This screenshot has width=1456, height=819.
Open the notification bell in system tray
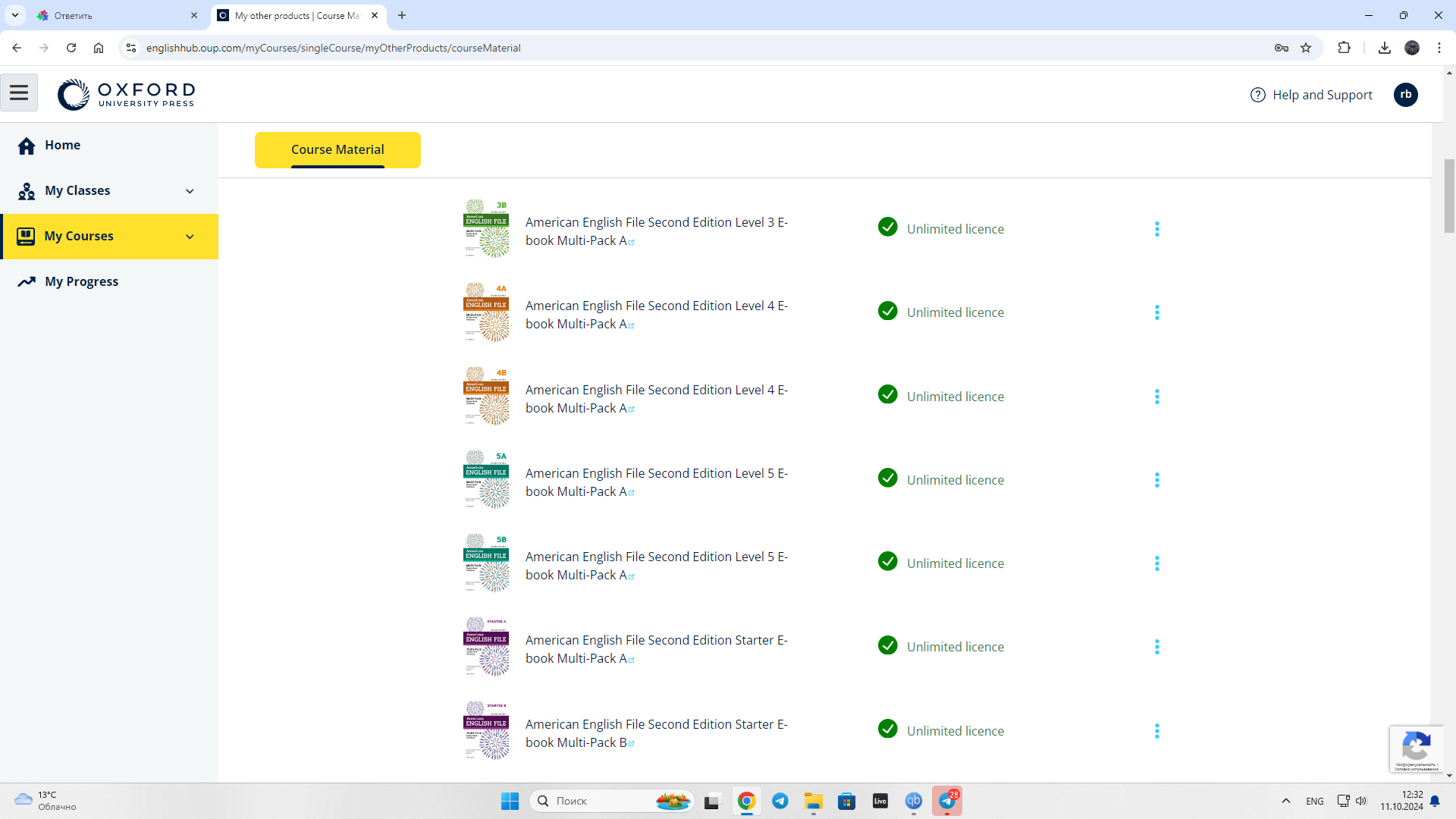pyautogui.click(x=1435, y=801)
